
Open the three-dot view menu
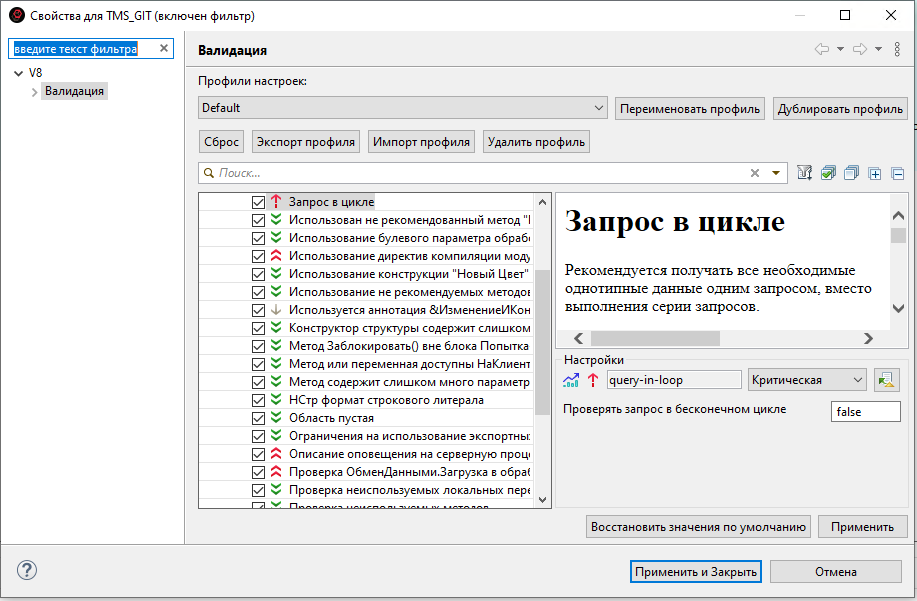point(897,49)
